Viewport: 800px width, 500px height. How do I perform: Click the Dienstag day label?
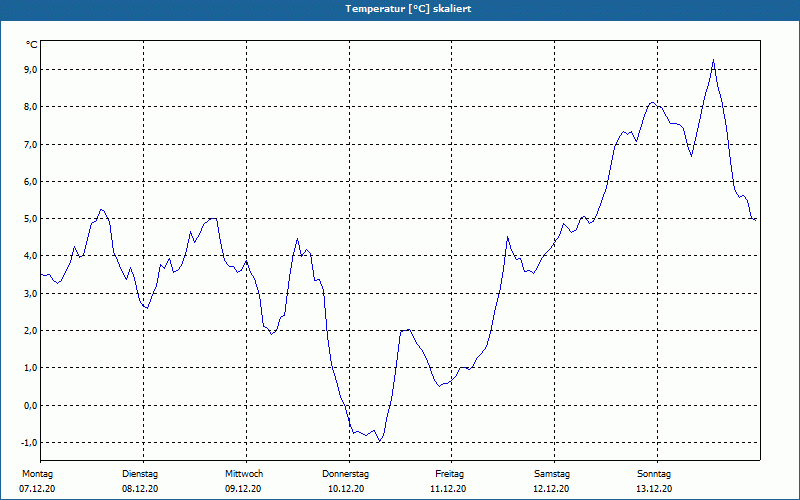tap(140, 474)
